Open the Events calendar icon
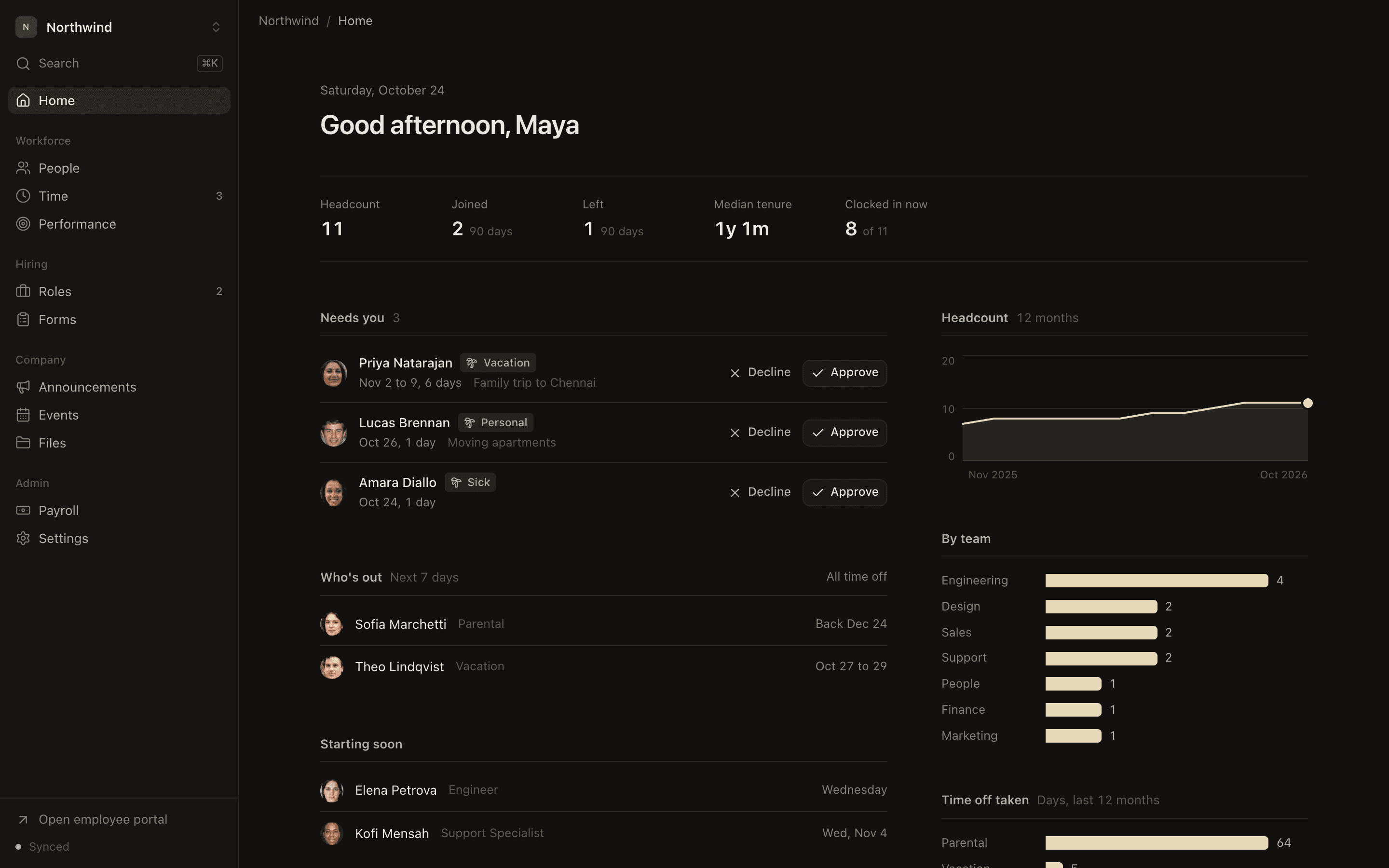This screenshot has height=868, width=1389. pyautogui.click(x=23, y=415)
